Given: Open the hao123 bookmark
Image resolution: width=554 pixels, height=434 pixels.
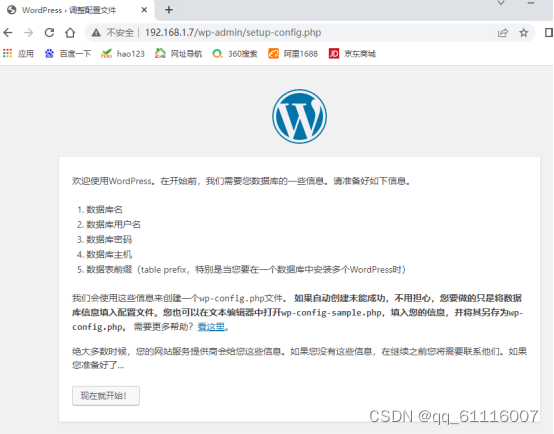Looking at the screenshot, I should [123, 54].
